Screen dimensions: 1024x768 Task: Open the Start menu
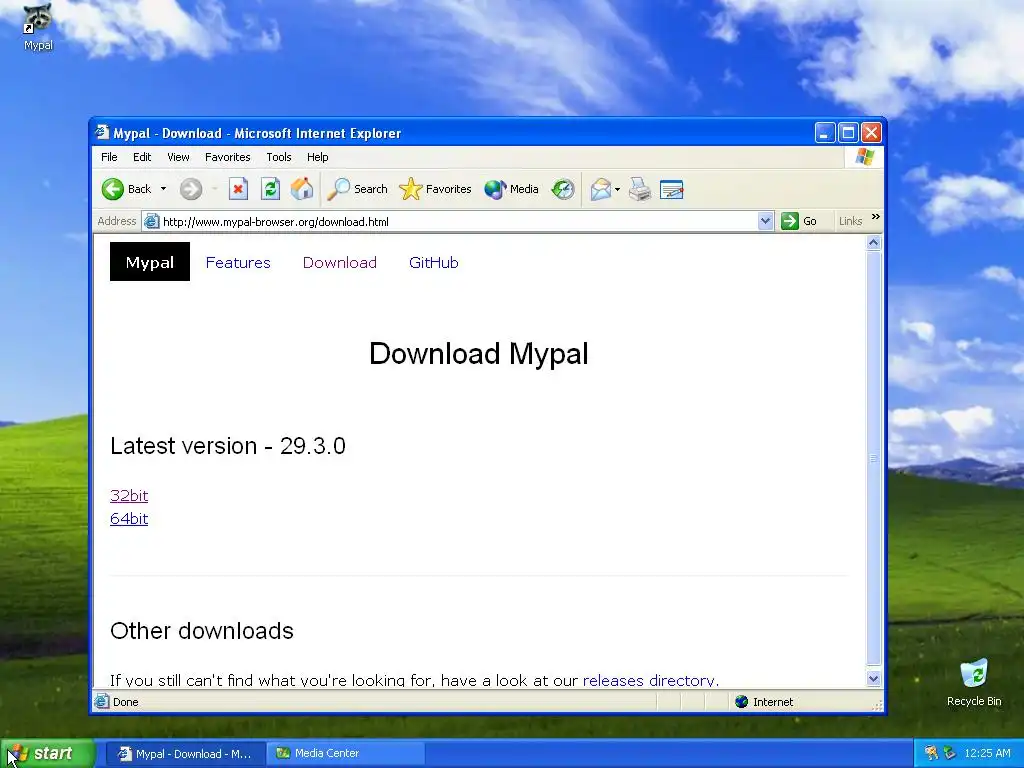pyautogui.click(x=46, y=754)
